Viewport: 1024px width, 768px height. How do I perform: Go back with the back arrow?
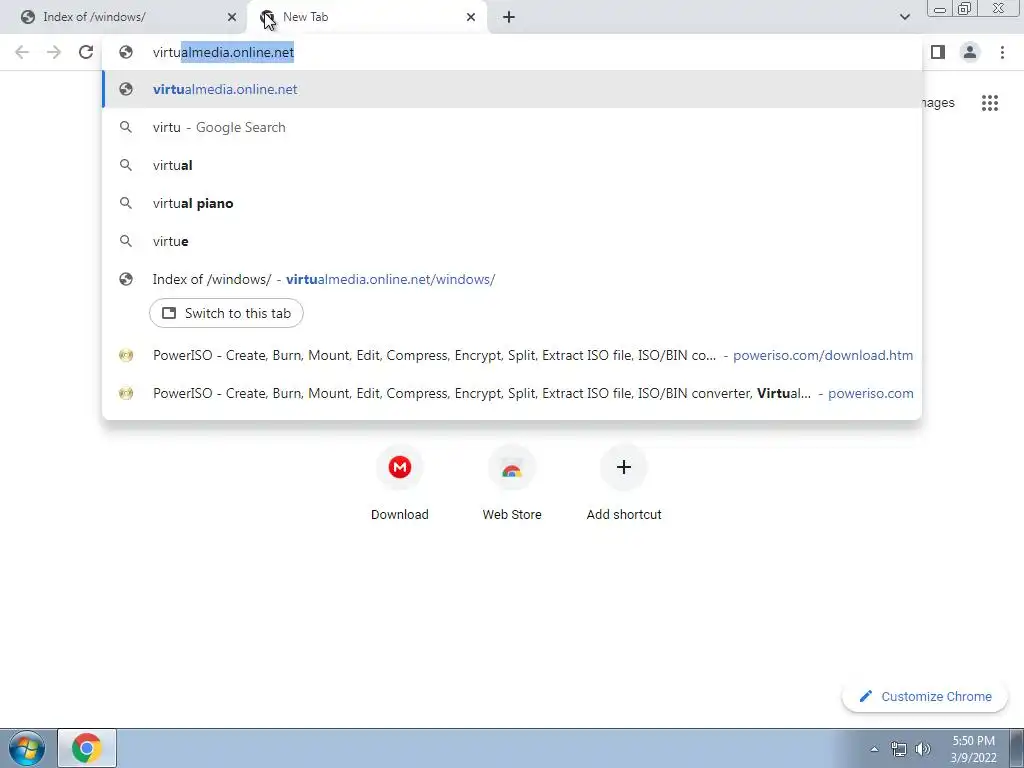point(22,52)
